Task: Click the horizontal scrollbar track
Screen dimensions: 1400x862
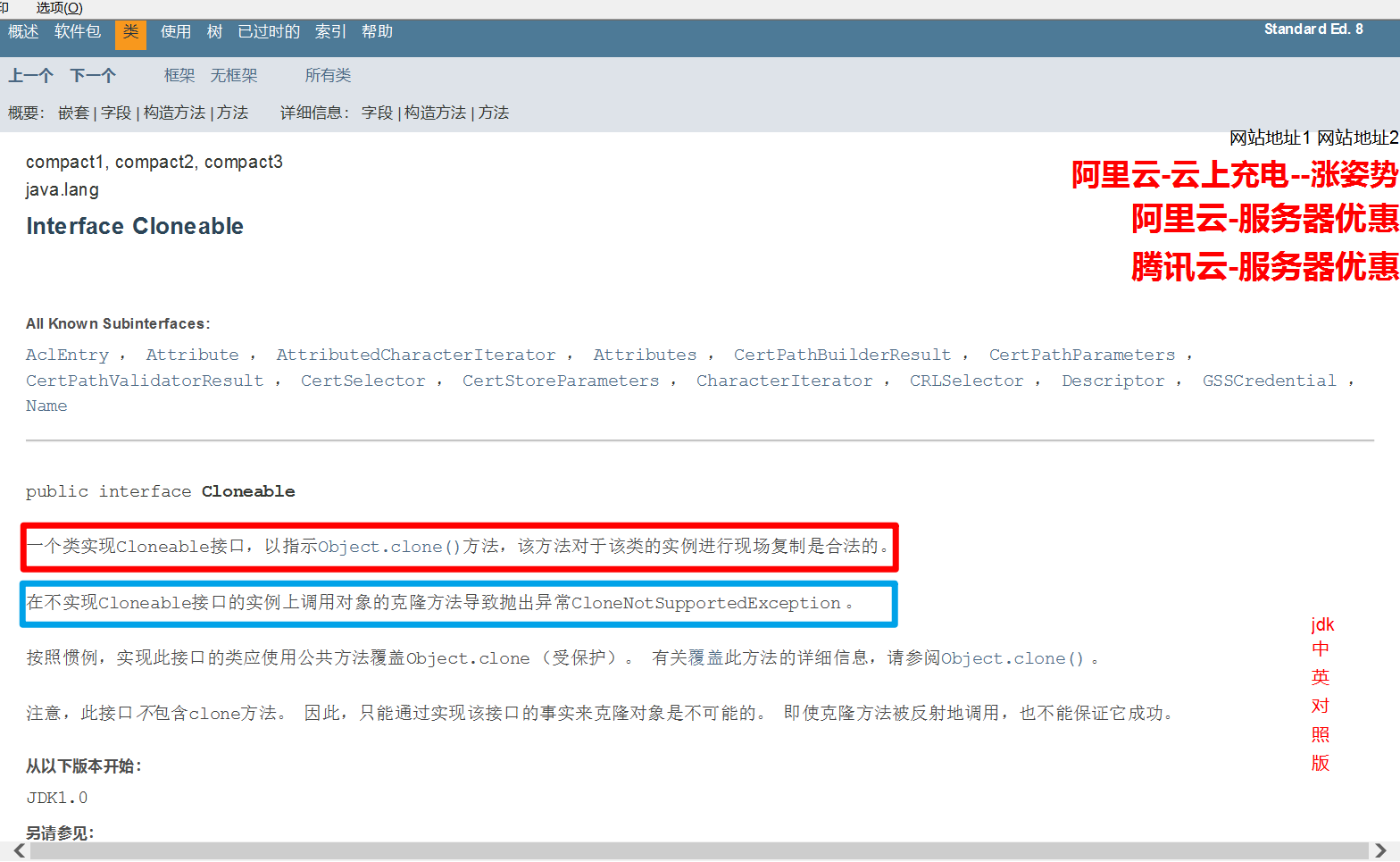Action: coord(699,851)
